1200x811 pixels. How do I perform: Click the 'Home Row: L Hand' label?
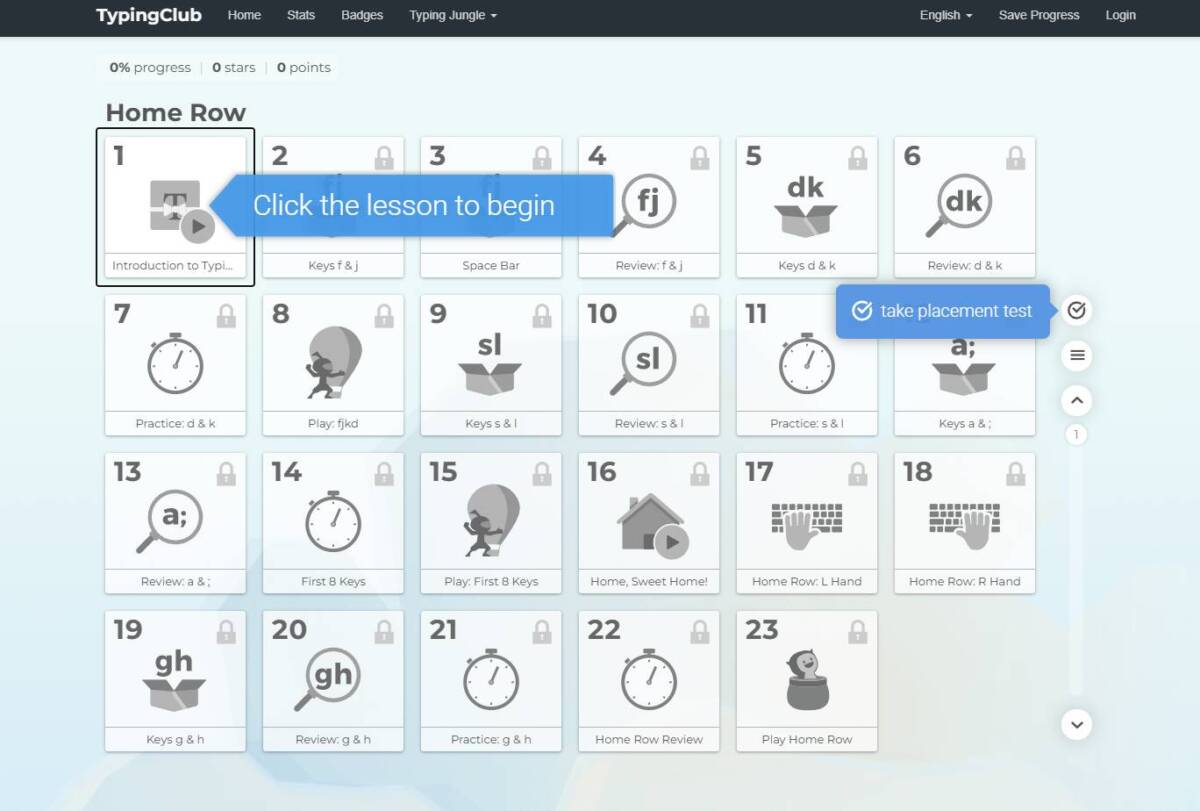click(x=806, y=581)
